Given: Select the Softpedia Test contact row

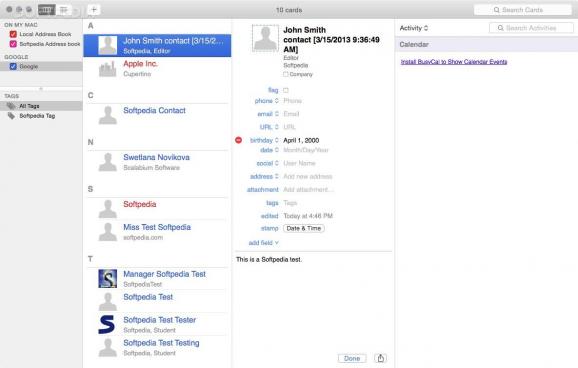Looking at the screenshot, I should (157, 302).
